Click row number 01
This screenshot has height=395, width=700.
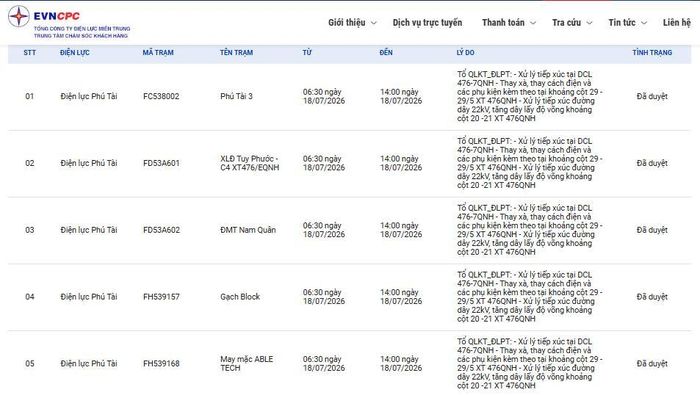pos(29,96)
